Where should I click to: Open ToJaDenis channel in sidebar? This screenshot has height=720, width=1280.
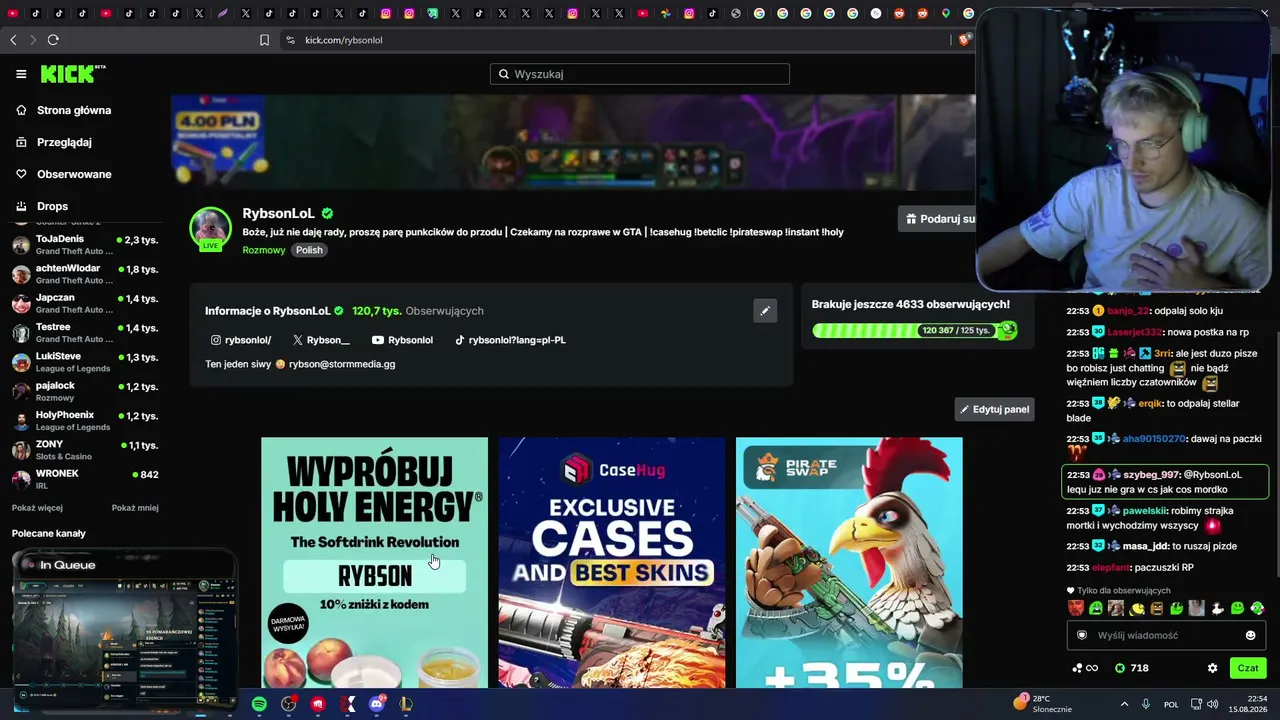click(85, 245)
